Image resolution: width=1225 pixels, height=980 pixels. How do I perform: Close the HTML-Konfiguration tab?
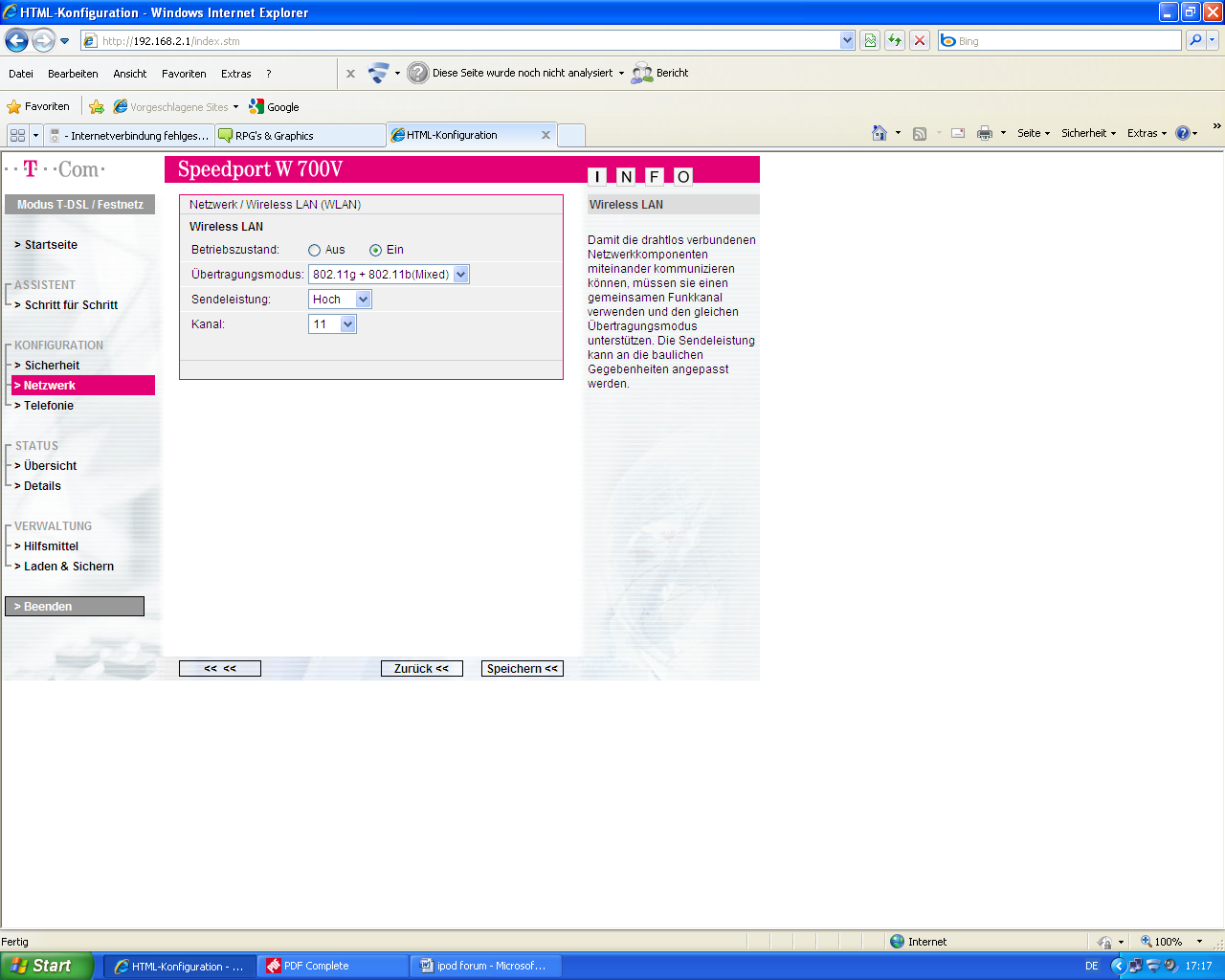[546, 135]
